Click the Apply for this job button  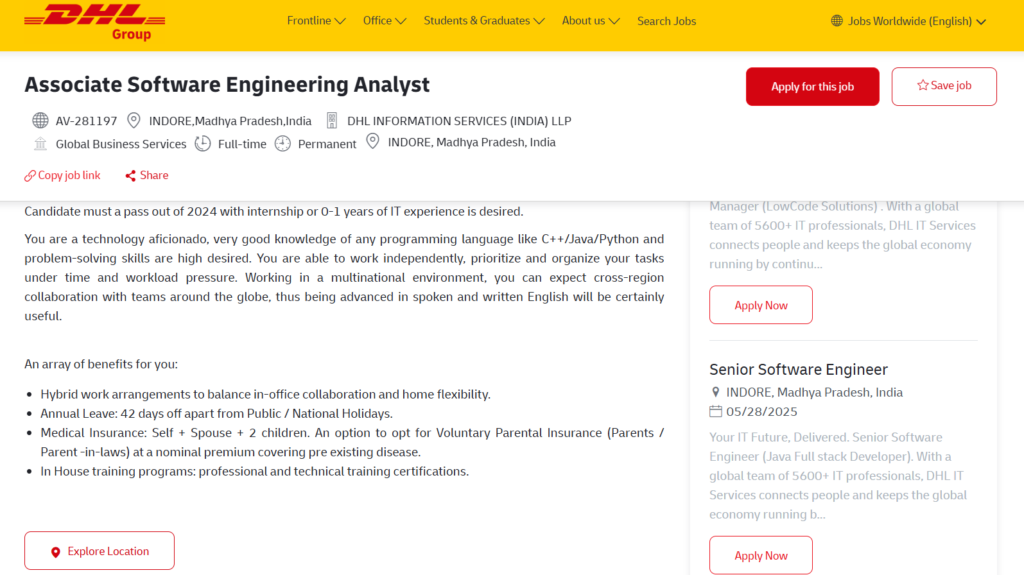coord(812,86)
